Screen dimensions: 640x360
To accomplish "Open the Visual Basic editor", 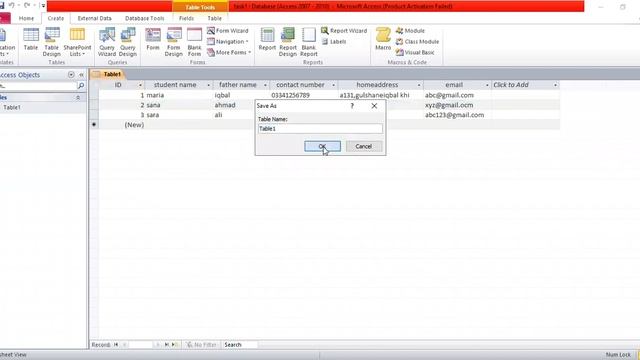I will click(415, 52).
